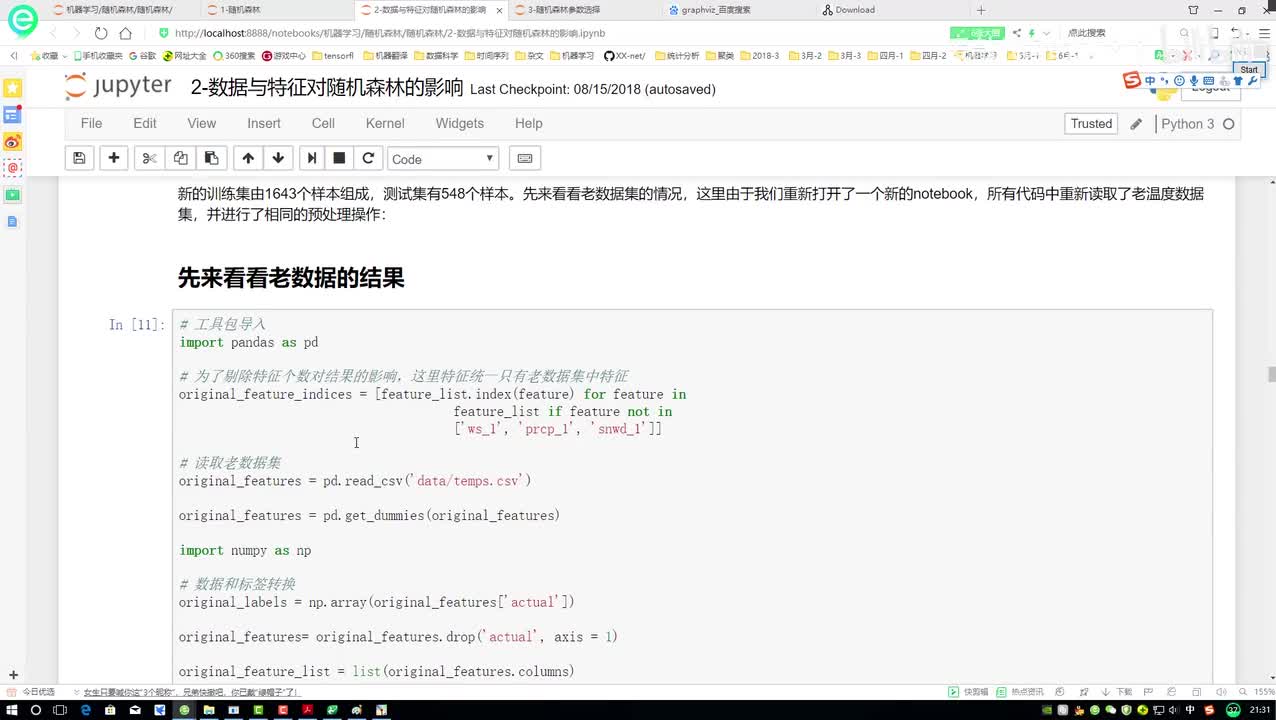Click the page vertical scrollbar thumb
The height and width of the screenshot is (720, 1276).
[x=1271, y=375]
